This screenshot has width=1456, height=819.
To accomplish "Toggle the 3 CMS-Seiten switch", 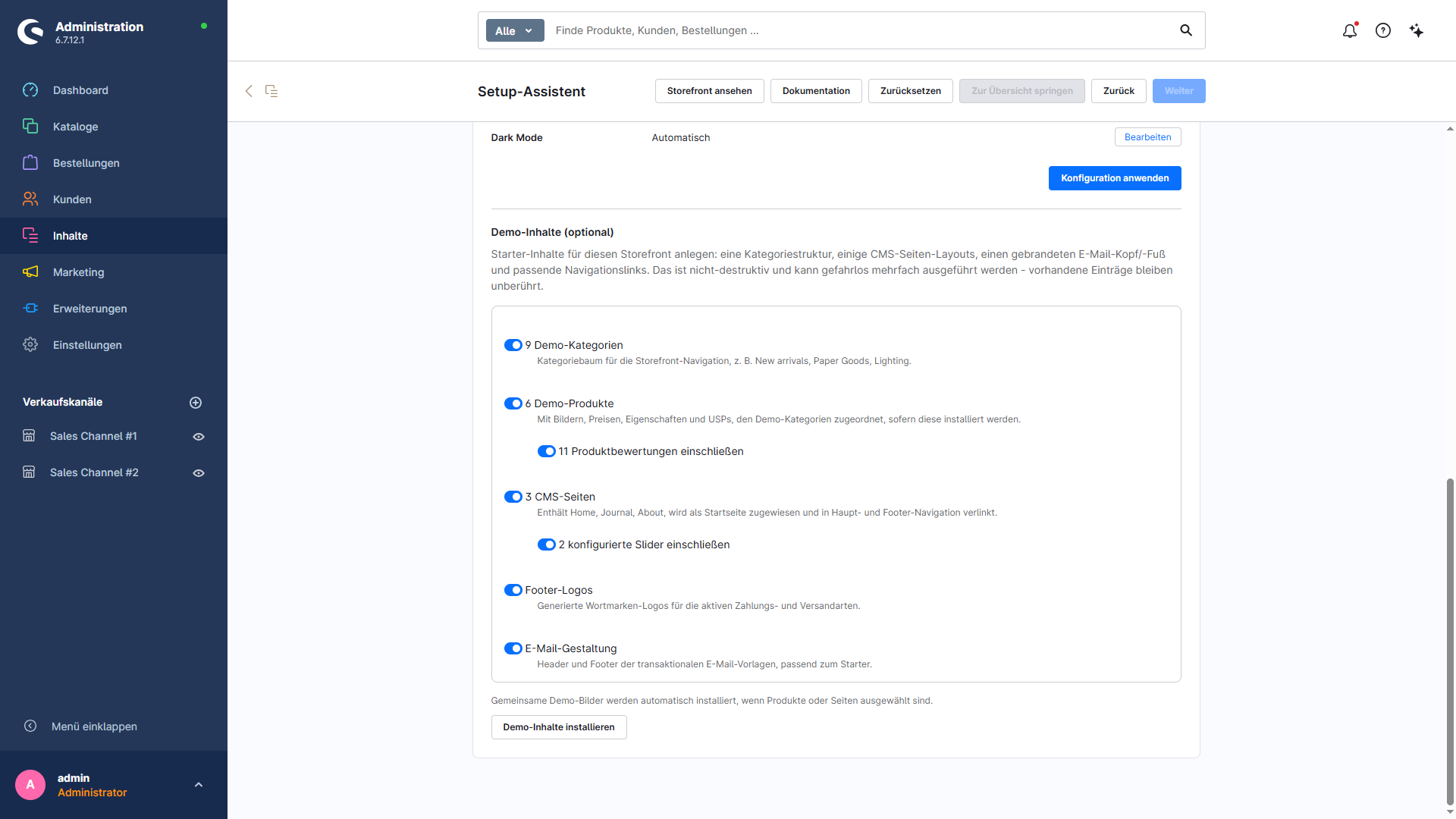I will point(513,497).
